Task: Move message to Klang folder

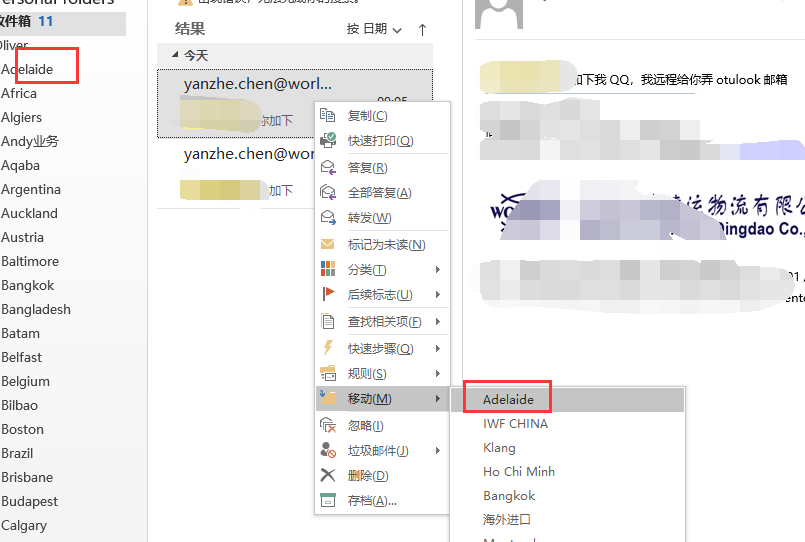Action: click(567, 448)
